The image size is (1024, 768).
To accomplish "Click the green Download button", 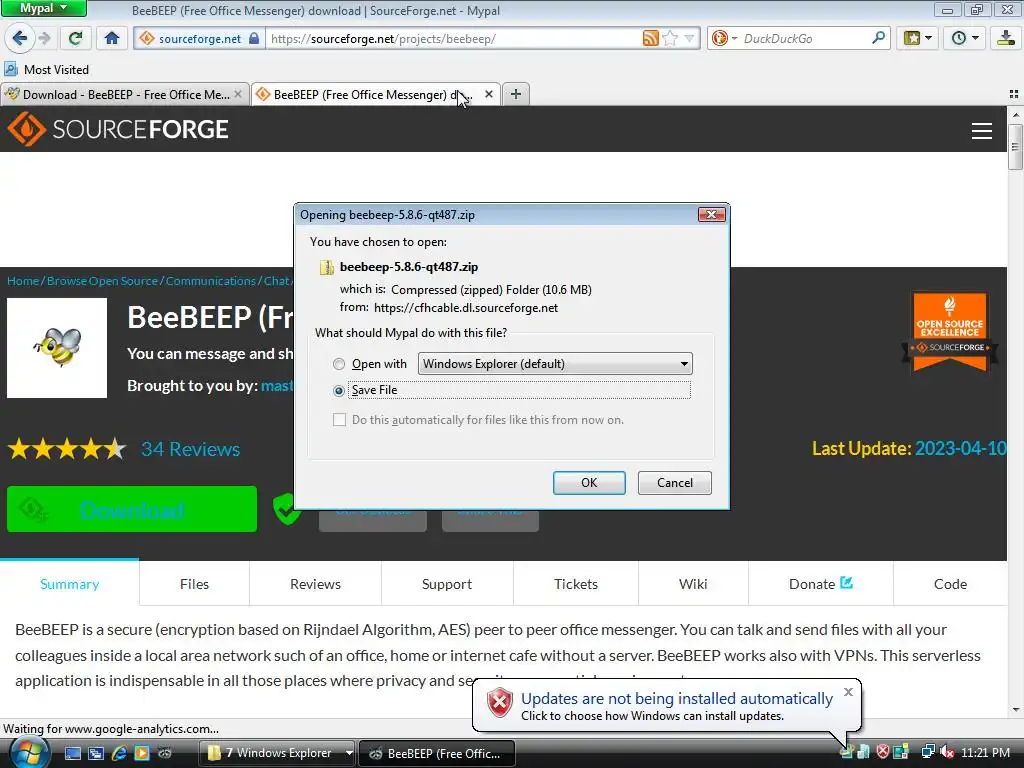I will 132,509.
